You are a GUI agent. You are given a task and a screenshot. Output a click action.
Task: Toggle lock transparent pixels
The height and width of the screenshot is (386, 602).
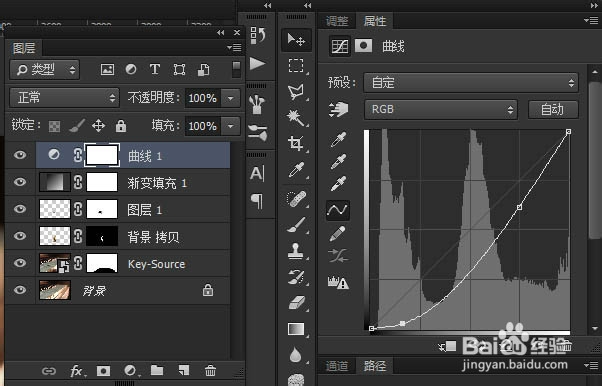point(55,126)
